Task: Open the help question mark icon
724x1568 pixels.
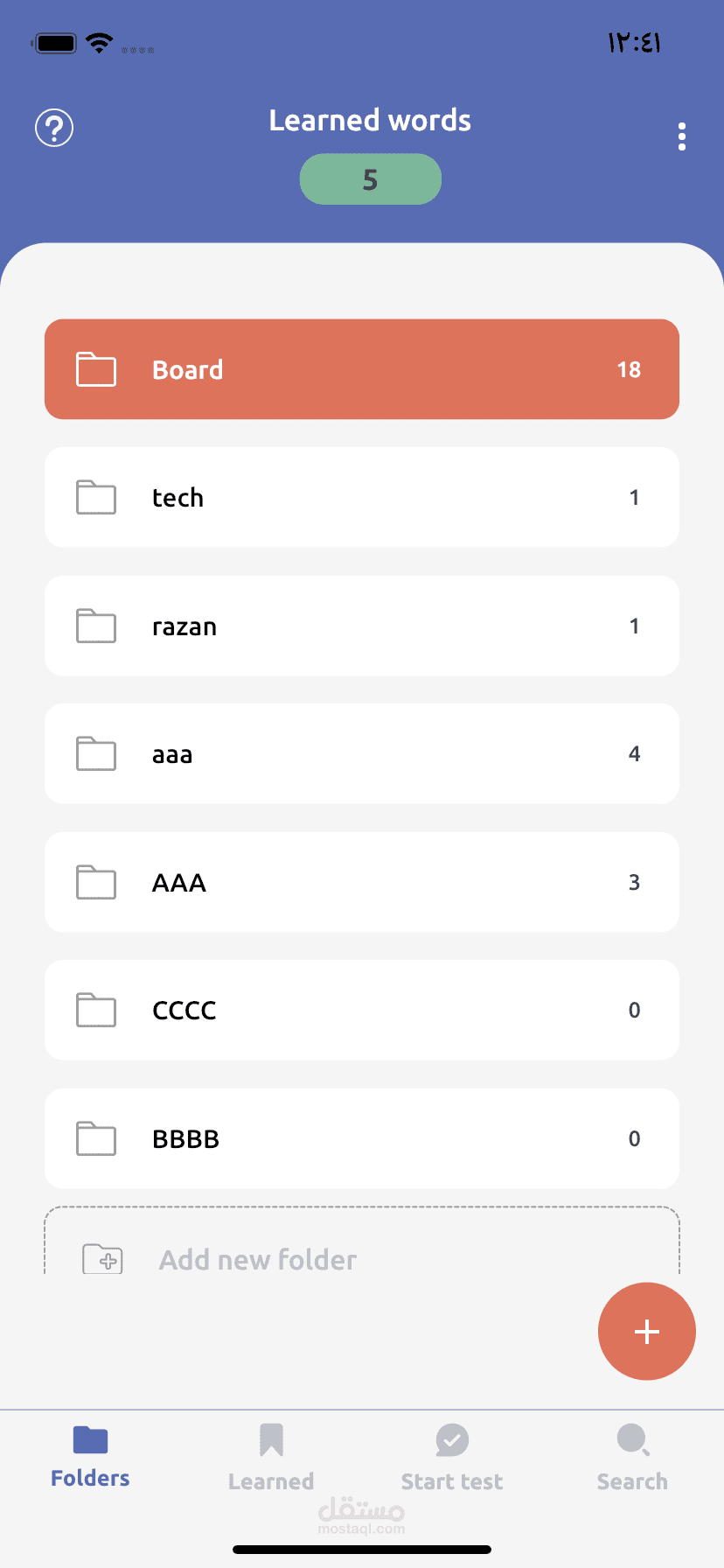Action: click(54, 129)
